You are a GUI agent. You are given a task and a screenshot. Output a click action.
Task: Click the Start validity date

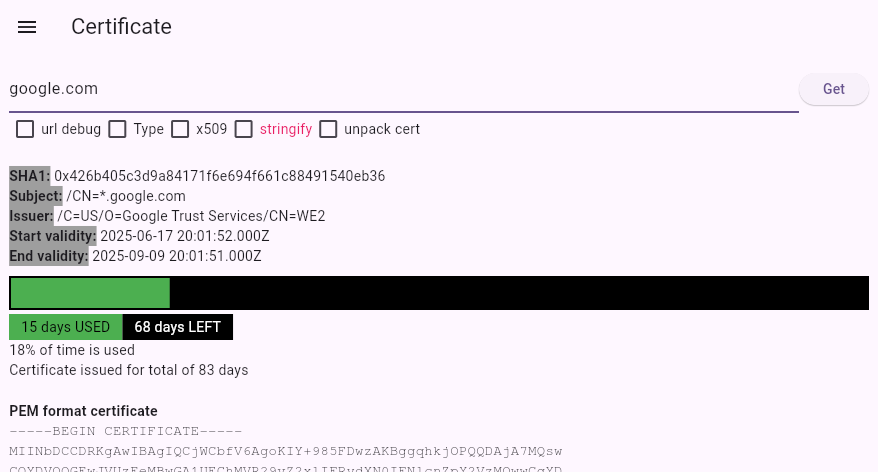coord(184,236)
